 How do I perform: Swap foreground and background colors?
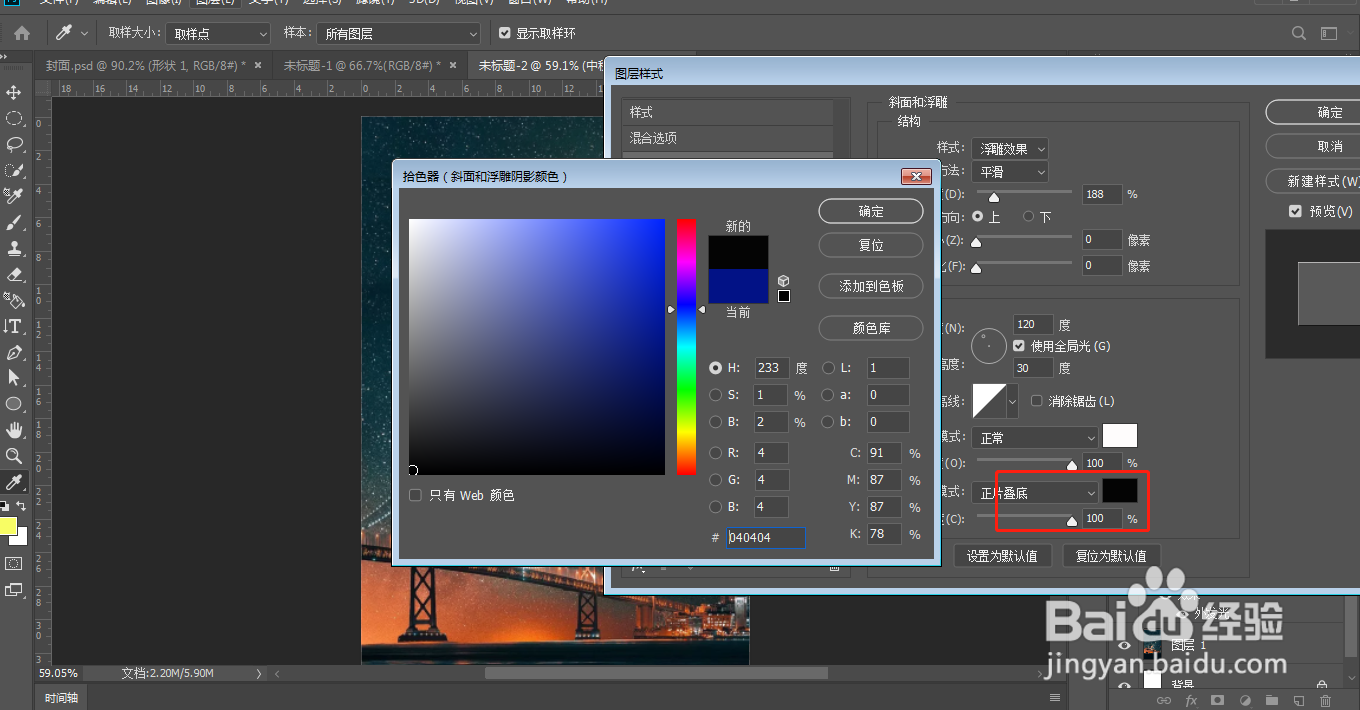(x=22, y=507)
